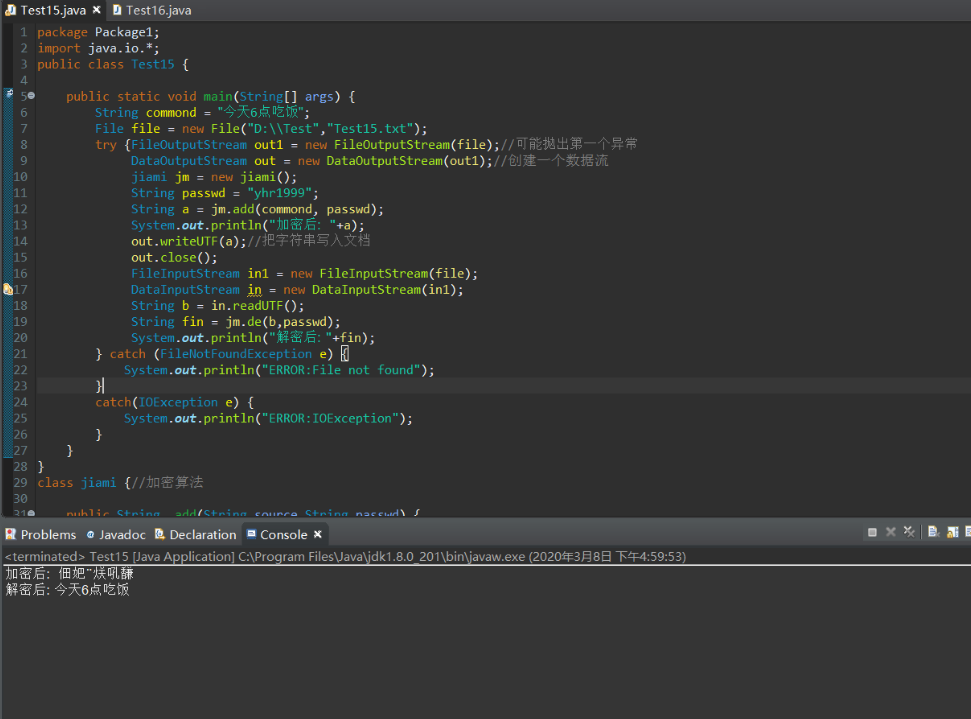Switch to the Test16.java editor tab
Image resolution: width=971 pixels, height=719 pixels.
(158, 10)
